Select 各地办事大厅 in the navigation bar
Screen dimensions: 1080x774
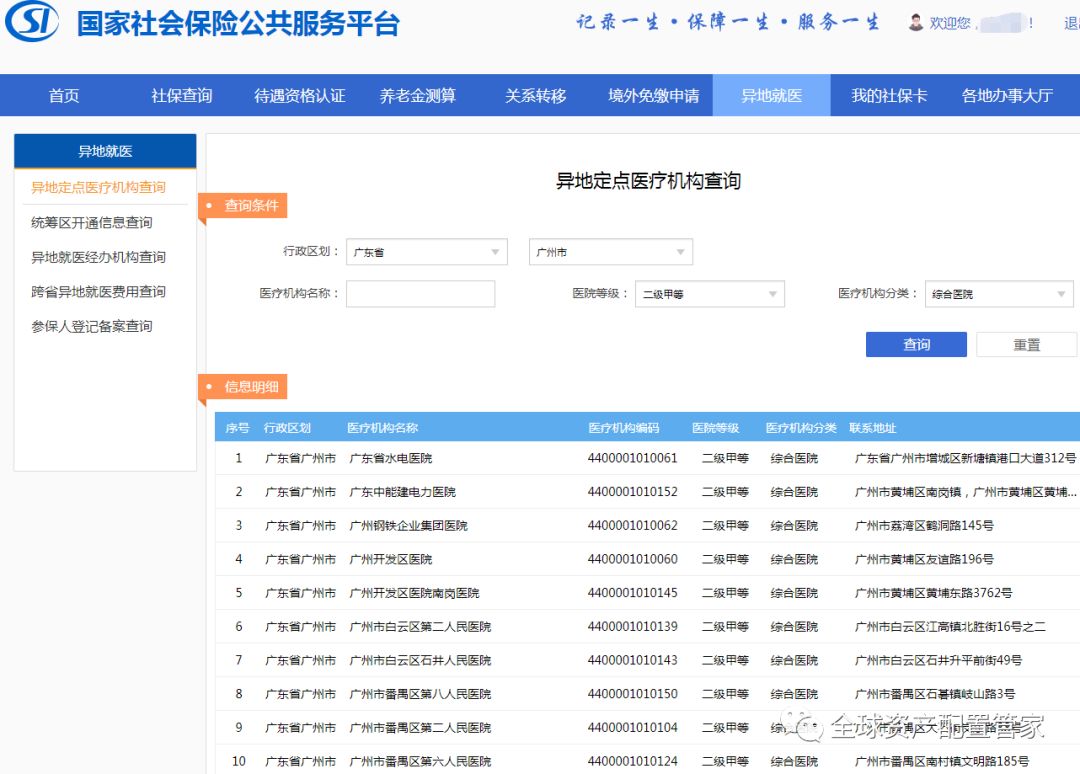tap(1007, 96)
